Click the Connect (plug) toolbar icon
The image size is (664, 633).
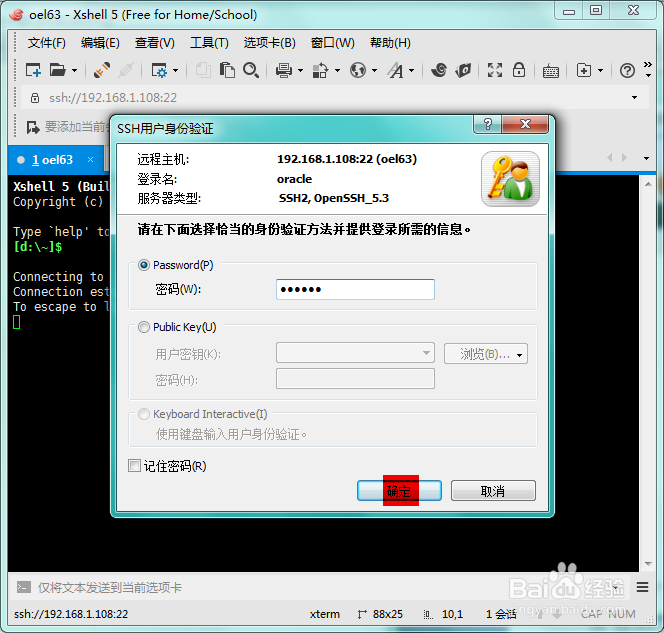102,70
